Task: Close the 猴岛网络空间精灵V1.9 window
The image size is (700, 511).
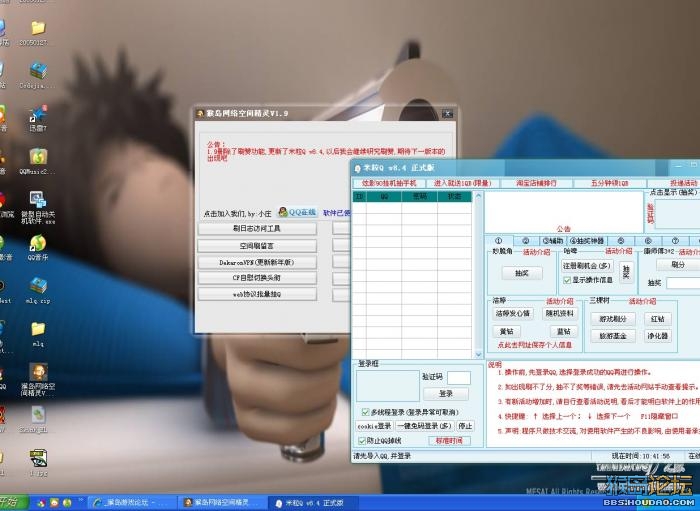Action: (447, 113)
